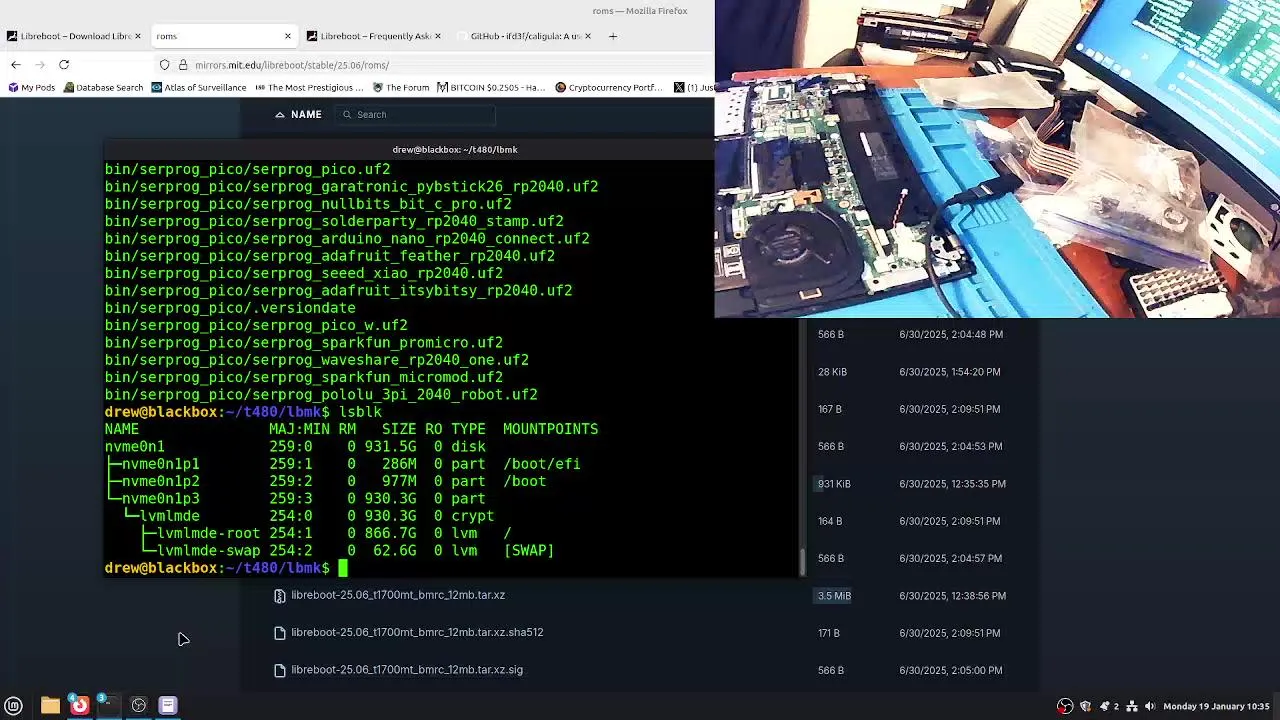
Task: Click nvme0n1p1 row in lsblk output
Action: coord(342,464)
